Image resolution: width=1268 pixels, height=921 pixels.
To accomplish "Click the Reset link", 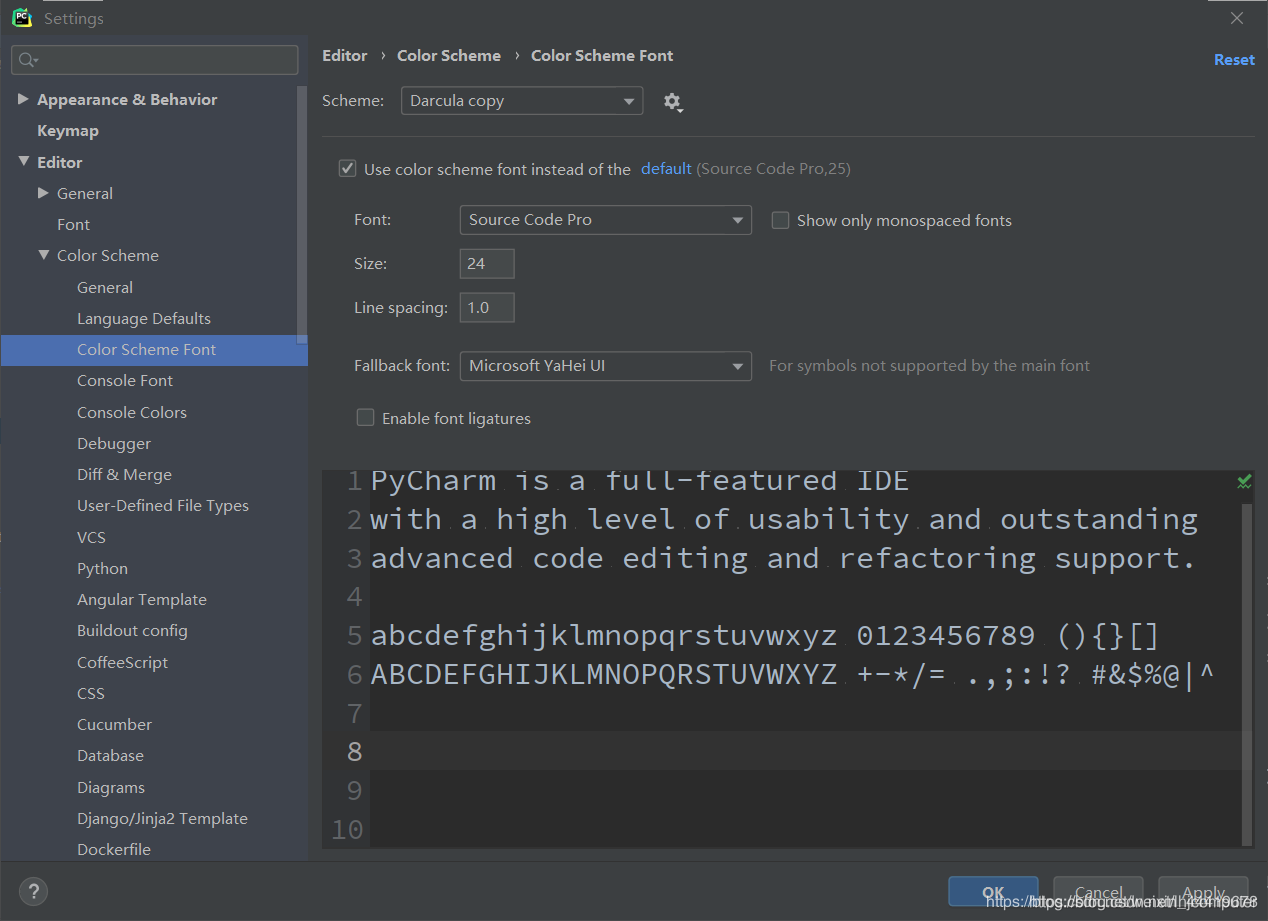I will [x=1234, y=60].
